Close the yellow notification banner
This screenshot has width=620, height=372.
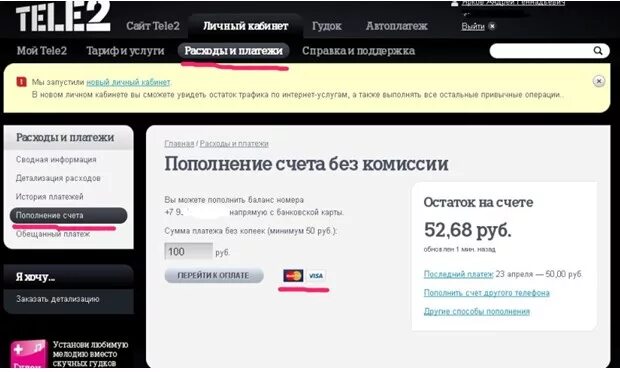[x=599, y=81]
